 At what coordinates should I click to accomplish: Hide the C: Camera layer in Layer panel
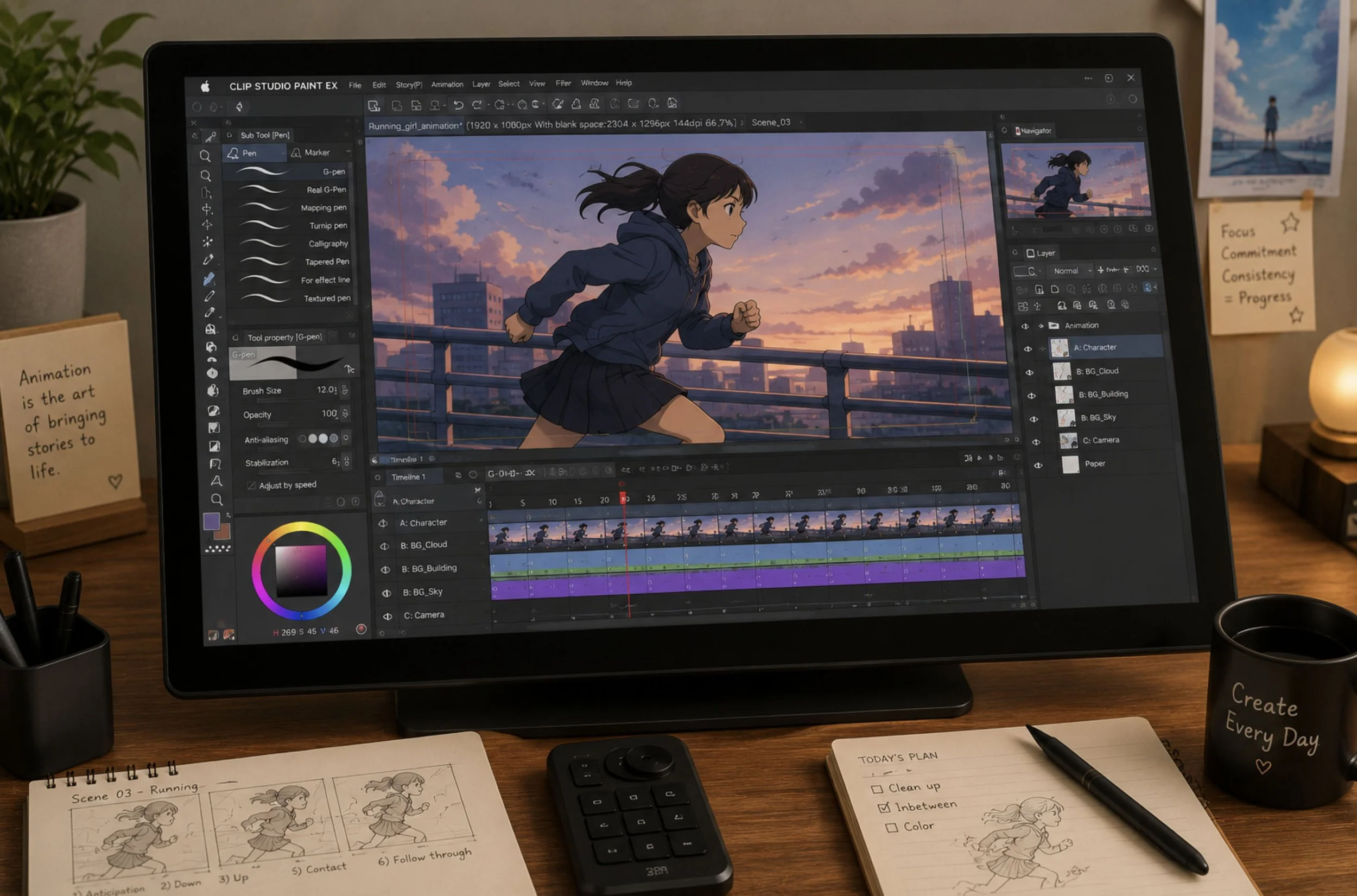1036,442
